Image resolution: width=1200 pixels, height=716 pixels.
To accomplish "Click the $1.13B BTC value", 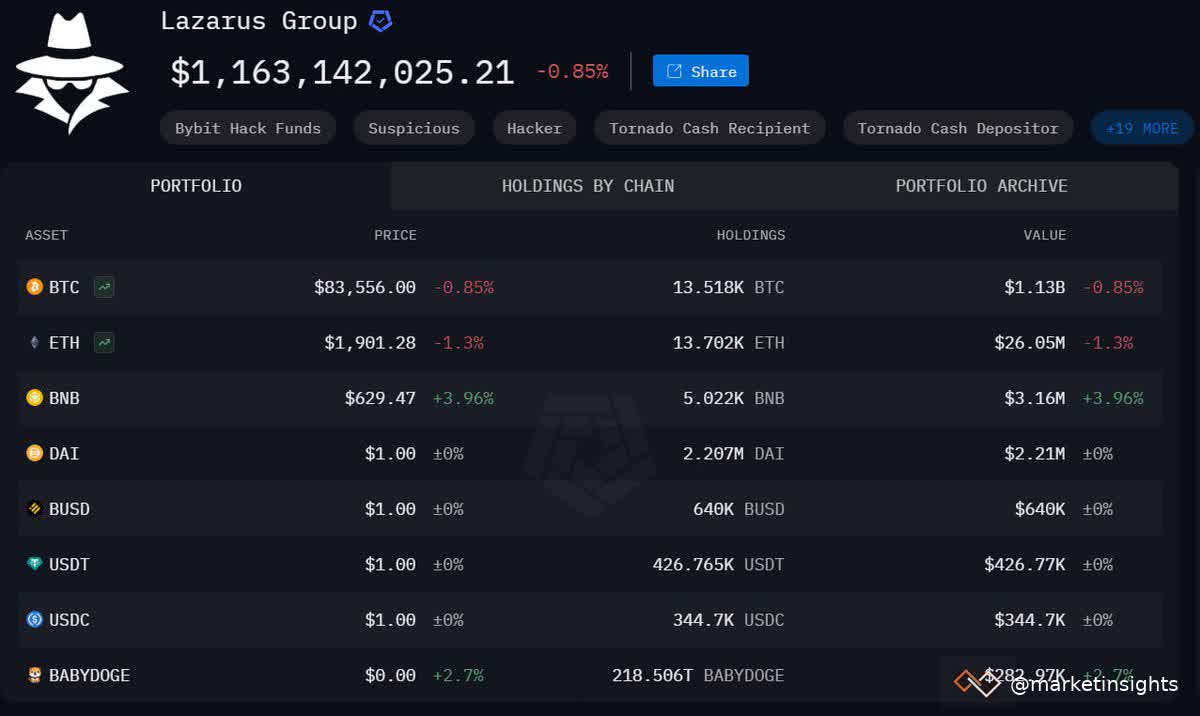I will click(1035, 287).
